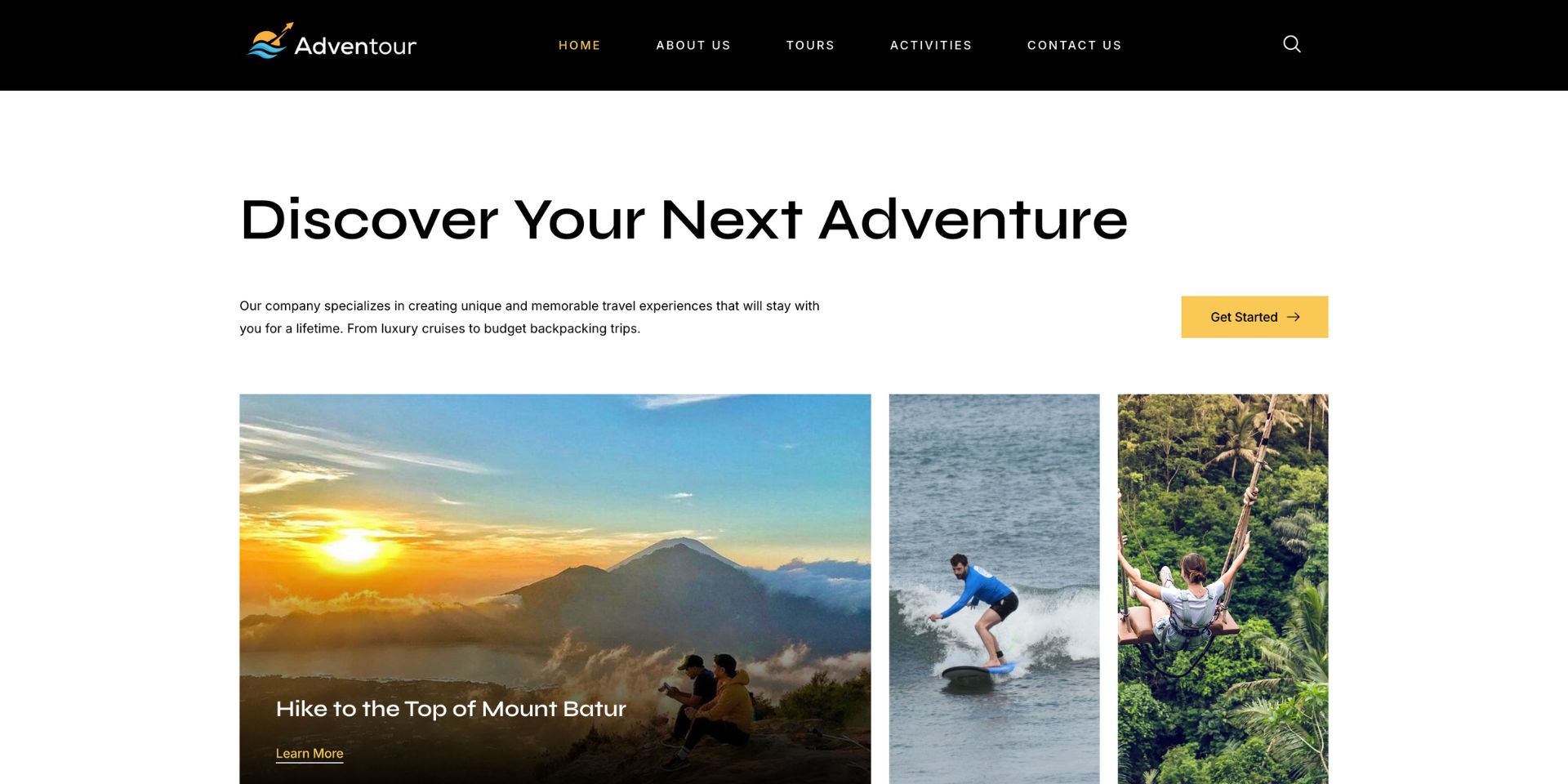Follow the Learn More link
Screen dimensions: 1568x784
310,754
